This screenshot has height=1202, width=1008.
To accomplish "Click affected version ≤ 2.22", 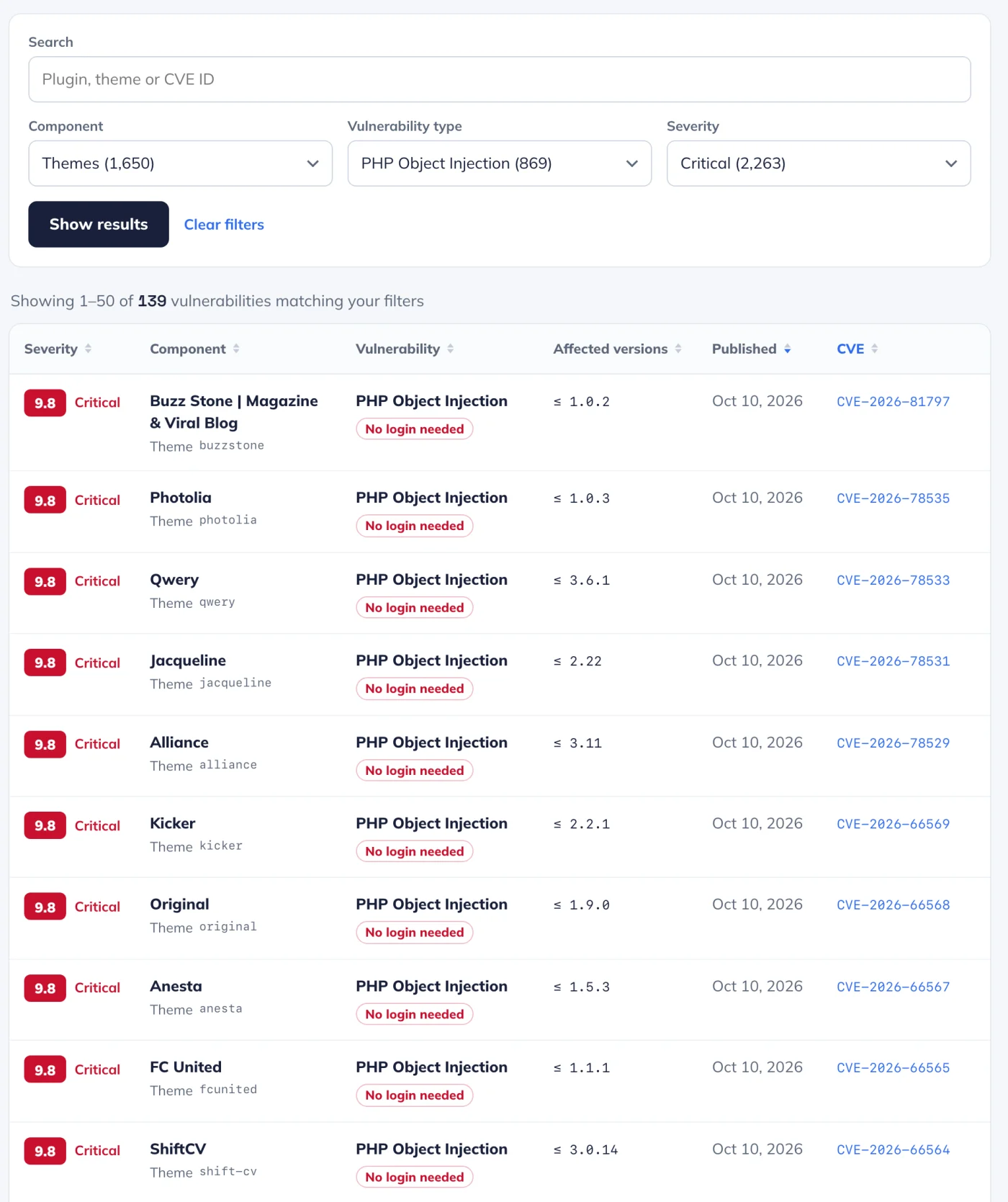I will point(577,661).
